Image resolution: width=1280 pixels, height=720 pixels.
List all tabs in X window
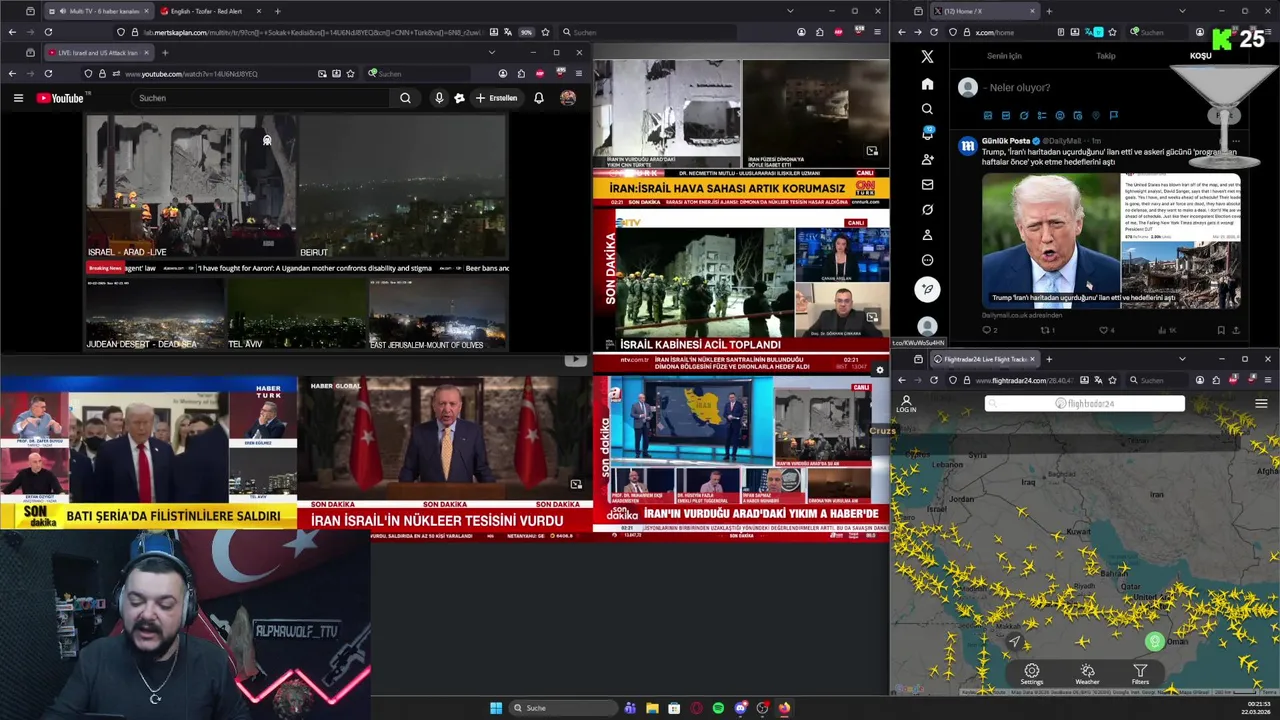(x=1182, y=11)
